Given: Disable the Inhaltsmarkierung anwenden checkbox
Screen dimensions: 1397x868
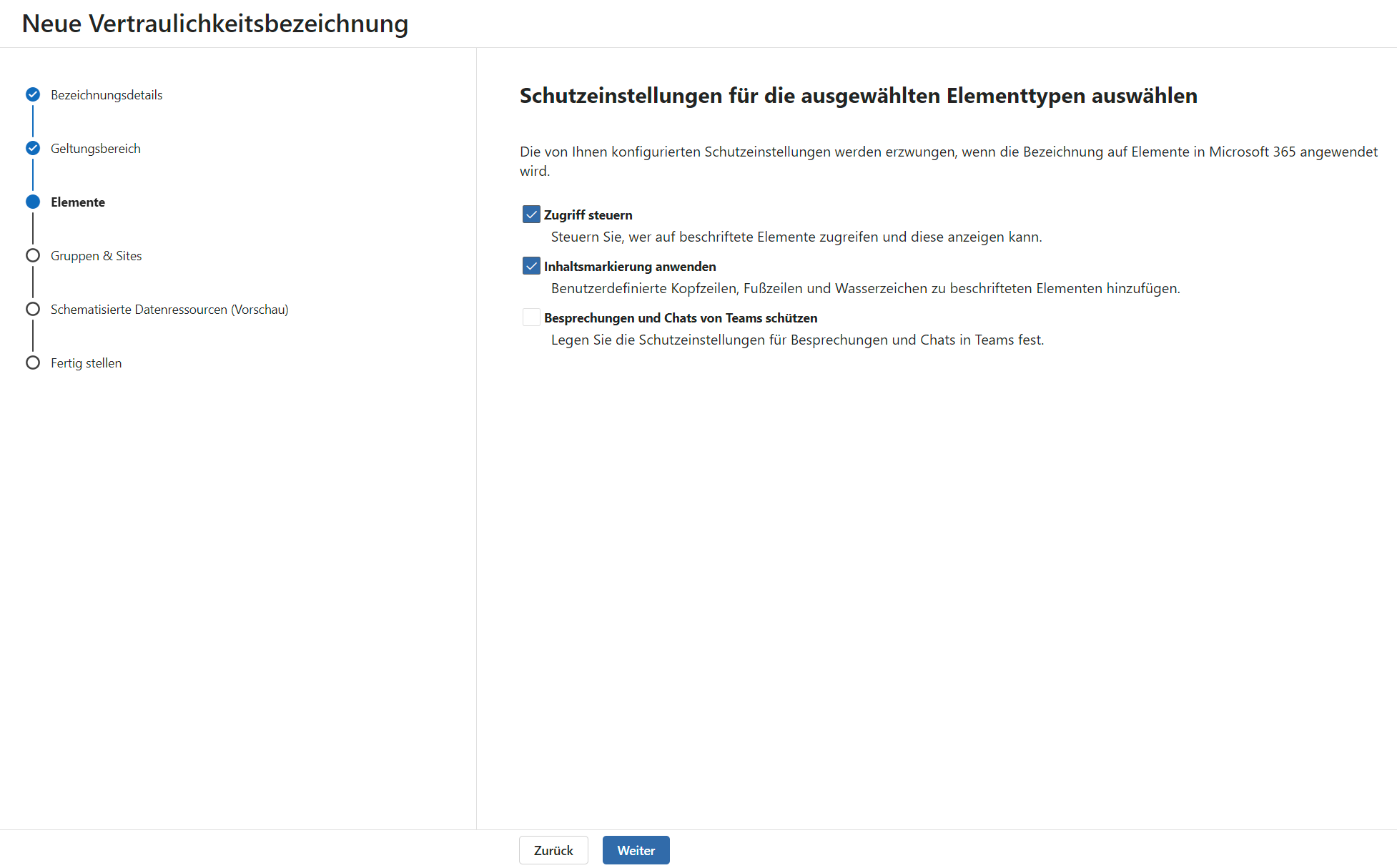Looking at the screenshot, I should coord(531,266).
